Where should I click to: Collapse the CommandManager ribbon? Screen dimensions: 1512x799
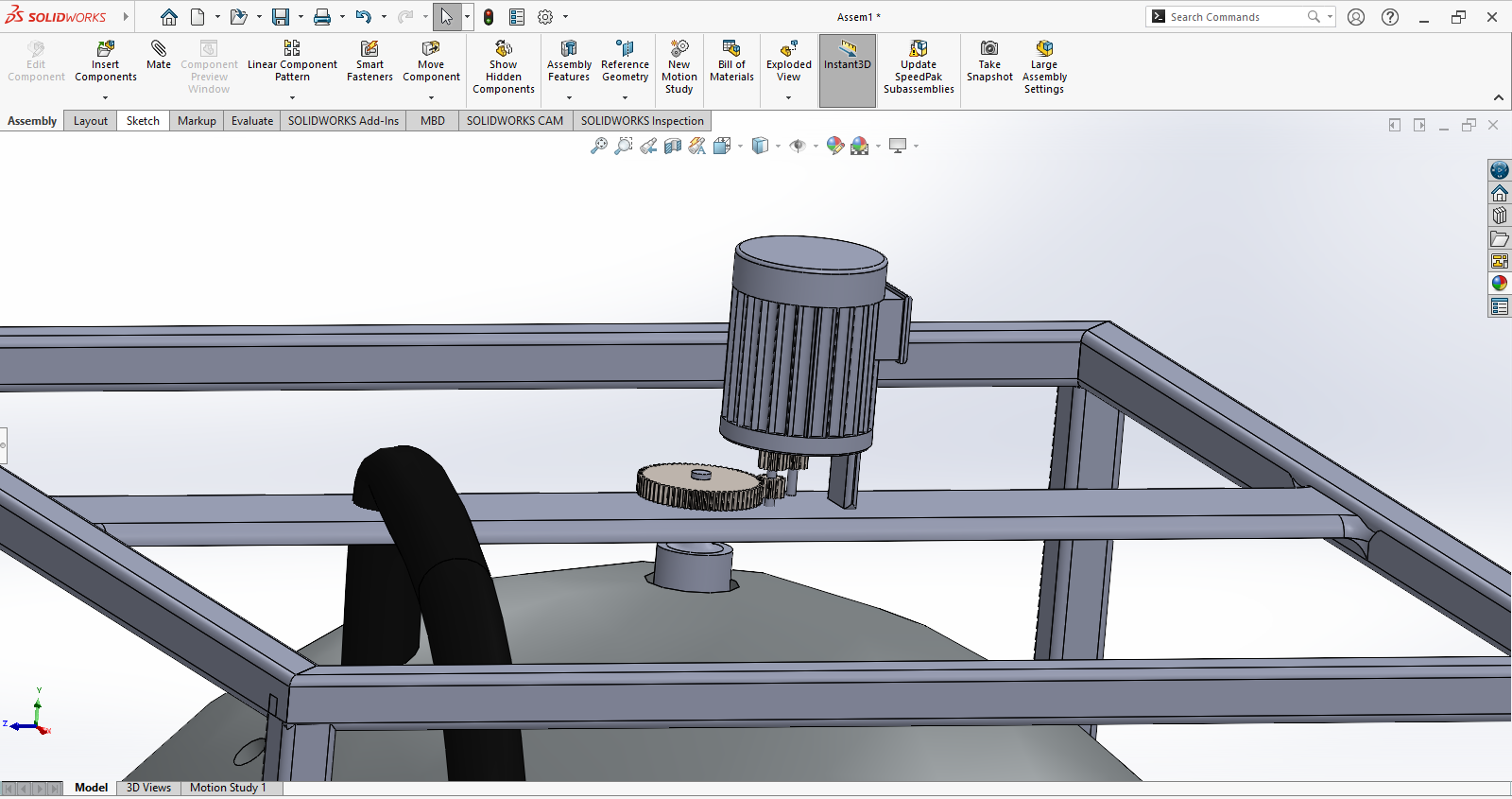point(1499,97)
